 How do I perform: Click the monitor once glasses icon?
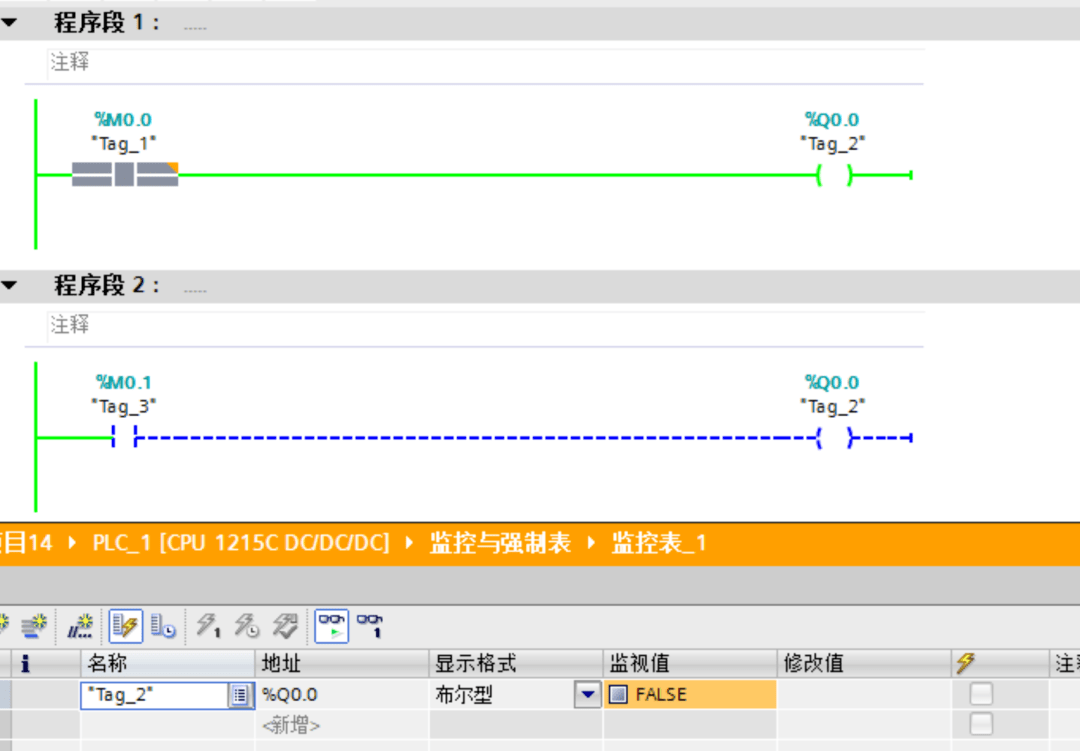tap(370, 626)
